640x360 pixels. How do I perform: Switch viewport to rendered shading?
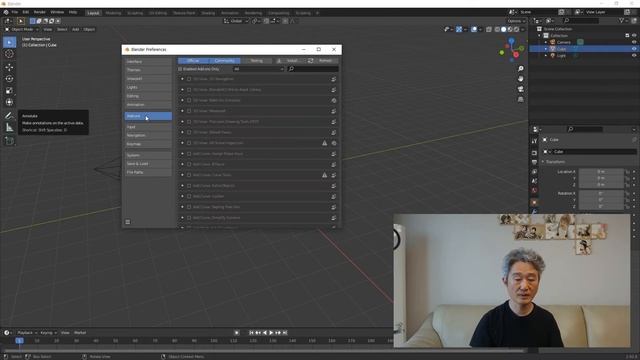pyautogui.click(x=517, y=29)
